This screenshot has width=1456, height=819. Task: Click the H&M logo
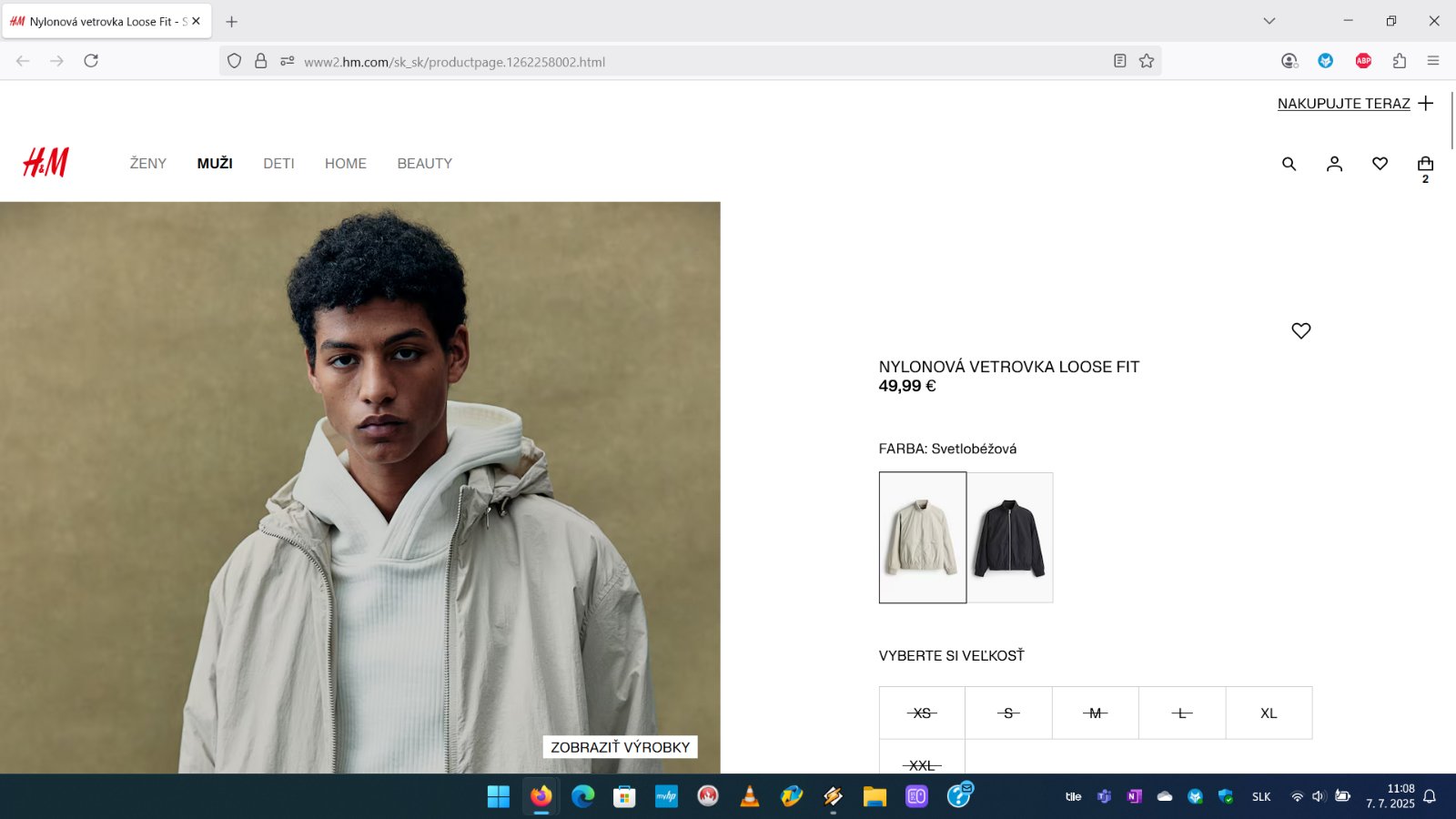(x=45, y=163)
